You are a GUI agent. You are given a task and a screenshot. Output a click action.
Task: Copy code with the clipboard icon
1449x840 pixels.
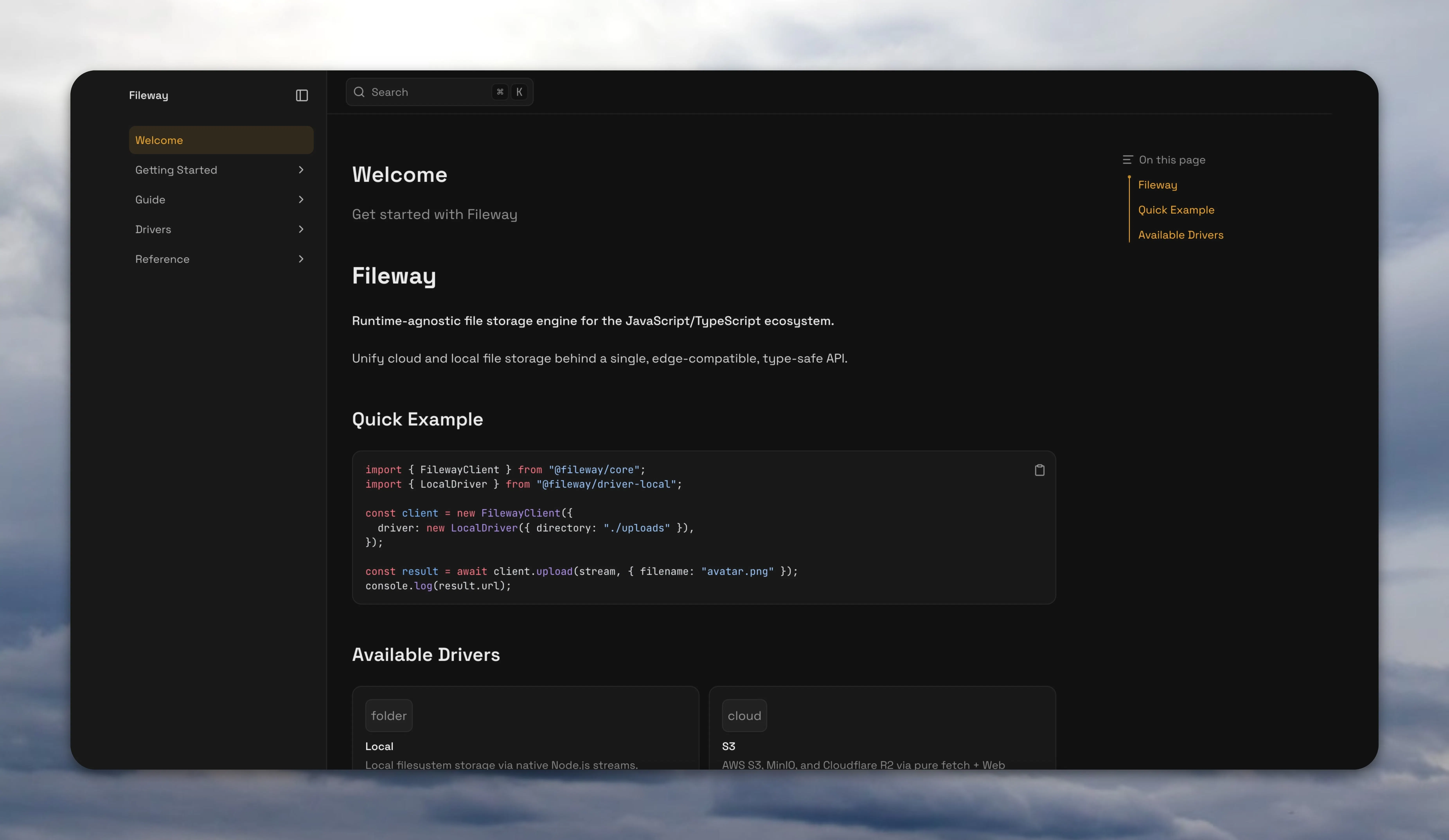[1040, 470]
